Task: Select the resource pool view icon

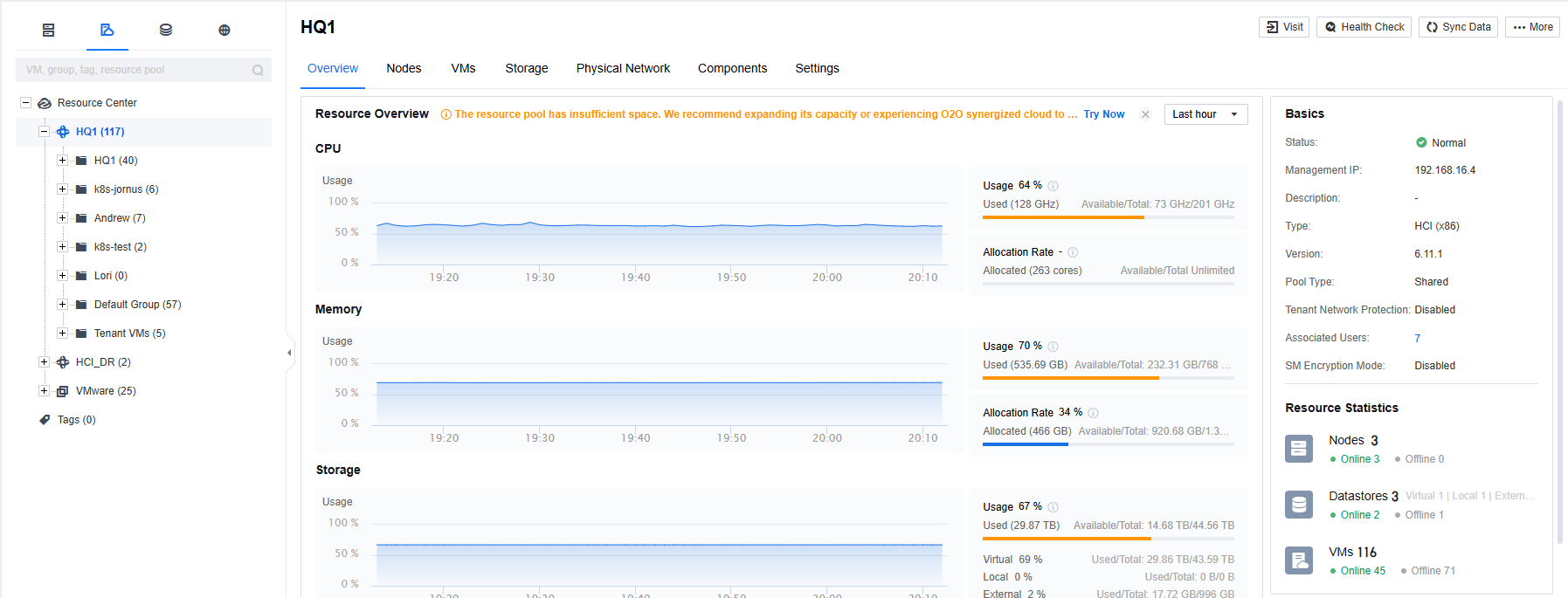Action: [107, 30]
